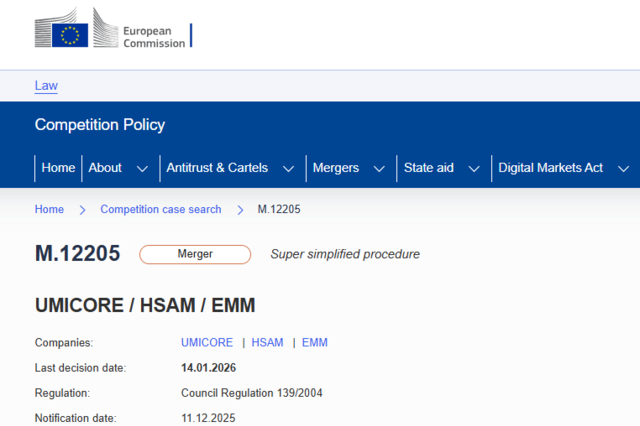Viewport: 640px width, 426px height.
Task: Open the State aid menu item
Action: coord(428,168)
